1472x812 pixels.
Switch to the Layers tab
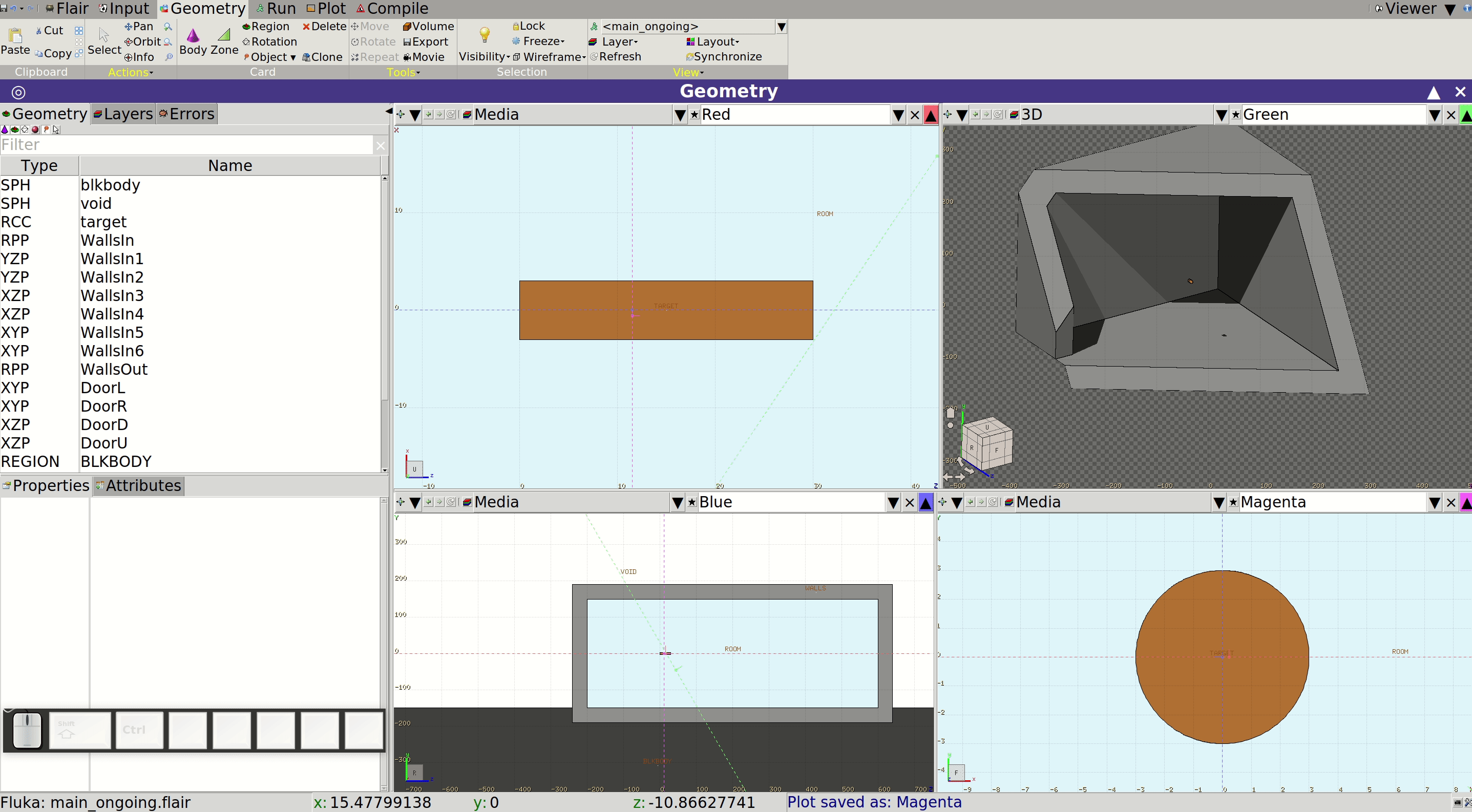coord(123,114)
